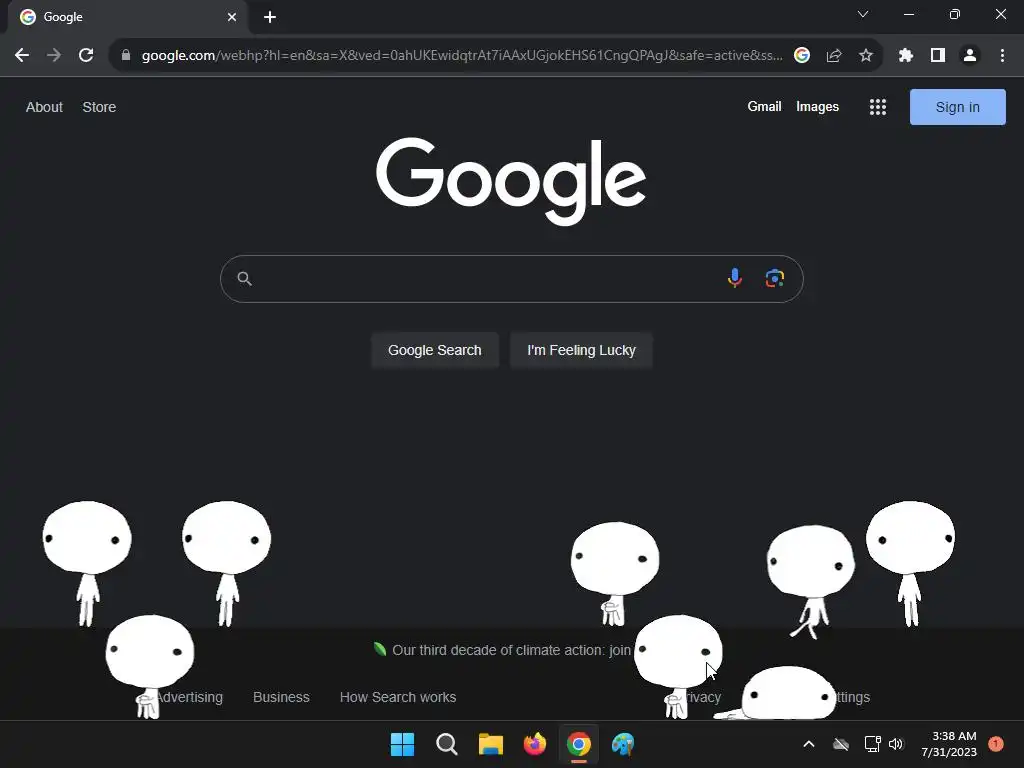Open network status tray icon
The image size is (1024, 768).
pyautogui.click(x=872, y=744)
